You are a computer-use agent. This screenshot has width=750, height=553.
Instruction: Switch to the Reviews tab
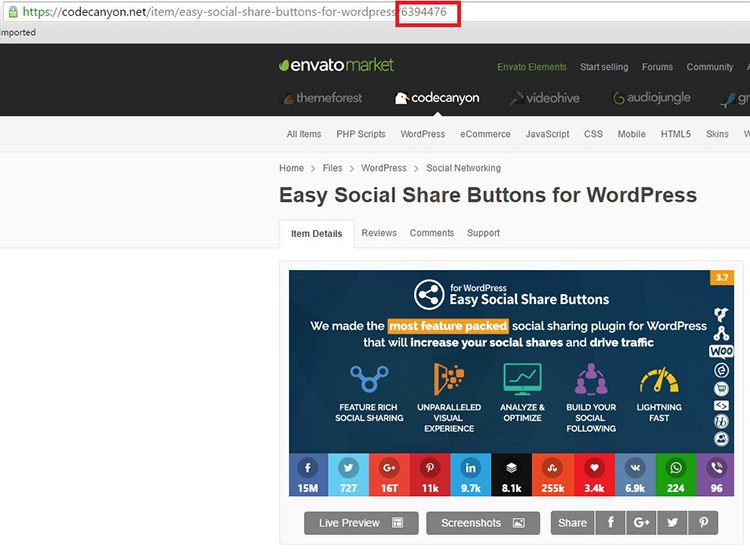[379, 233]
